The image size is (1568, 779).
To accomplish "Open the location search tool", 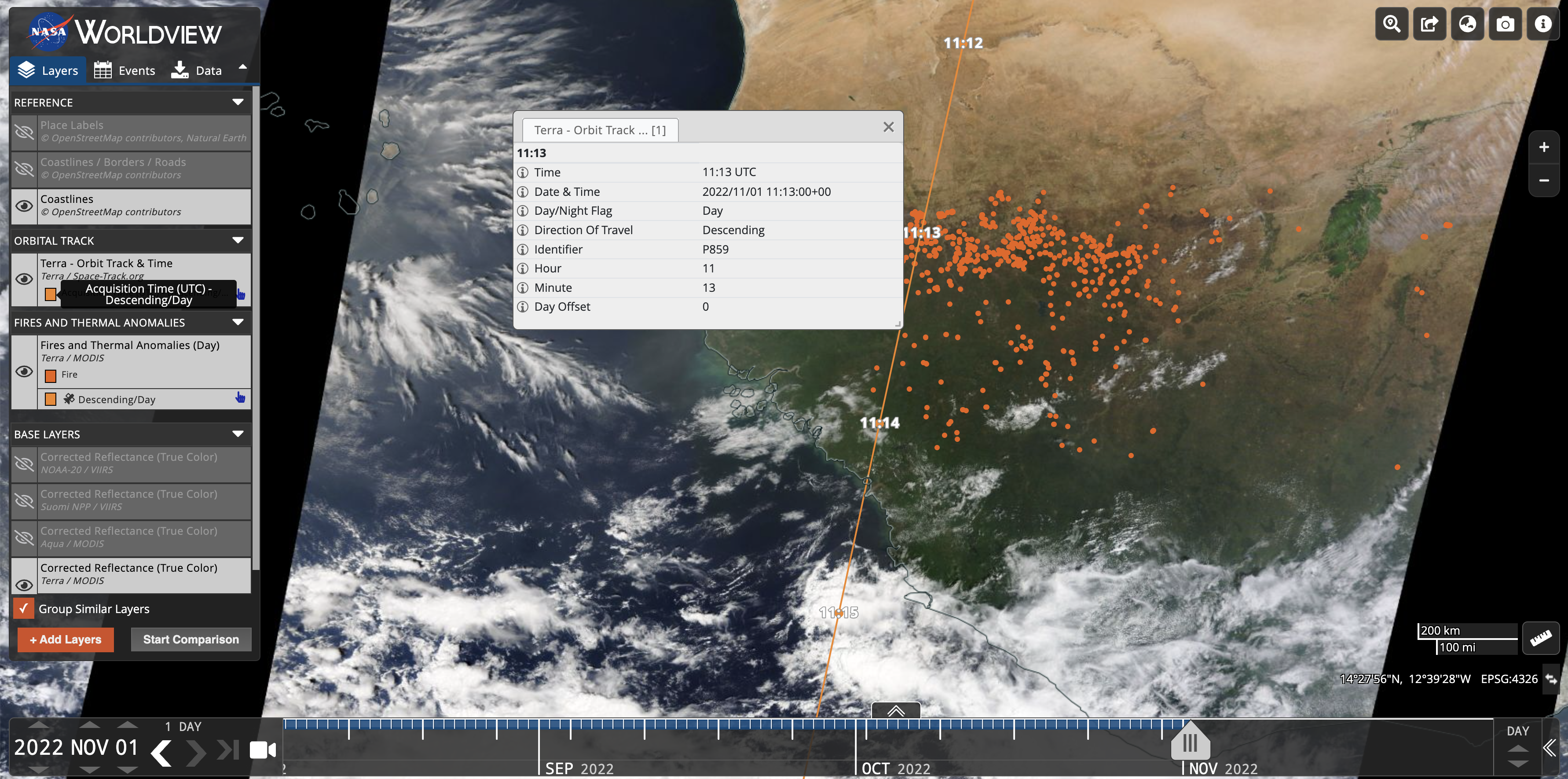I will coord(1392,24).
